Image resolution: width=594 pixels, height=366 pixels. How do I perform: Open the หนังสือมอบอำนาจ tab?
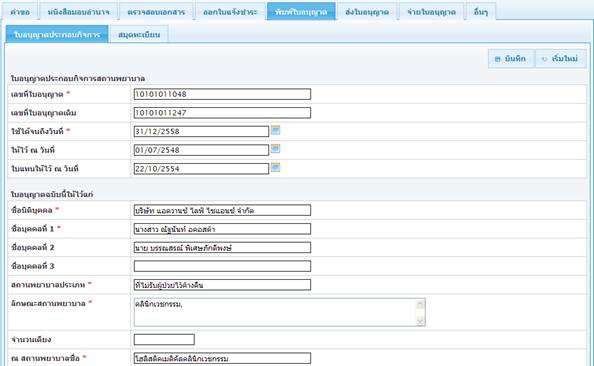click(78, 12)
